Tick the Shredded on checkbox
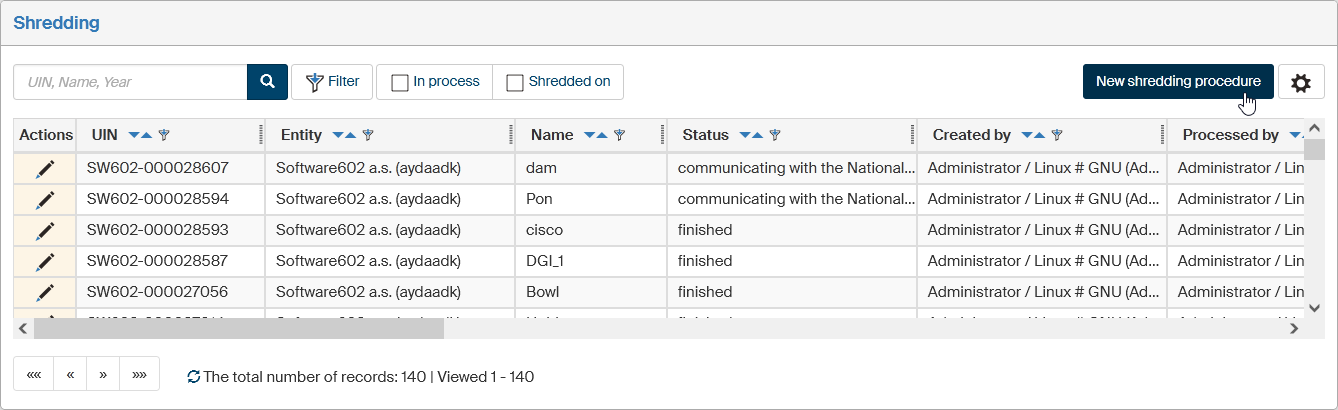1338x410 pixels. pos(515,83)
